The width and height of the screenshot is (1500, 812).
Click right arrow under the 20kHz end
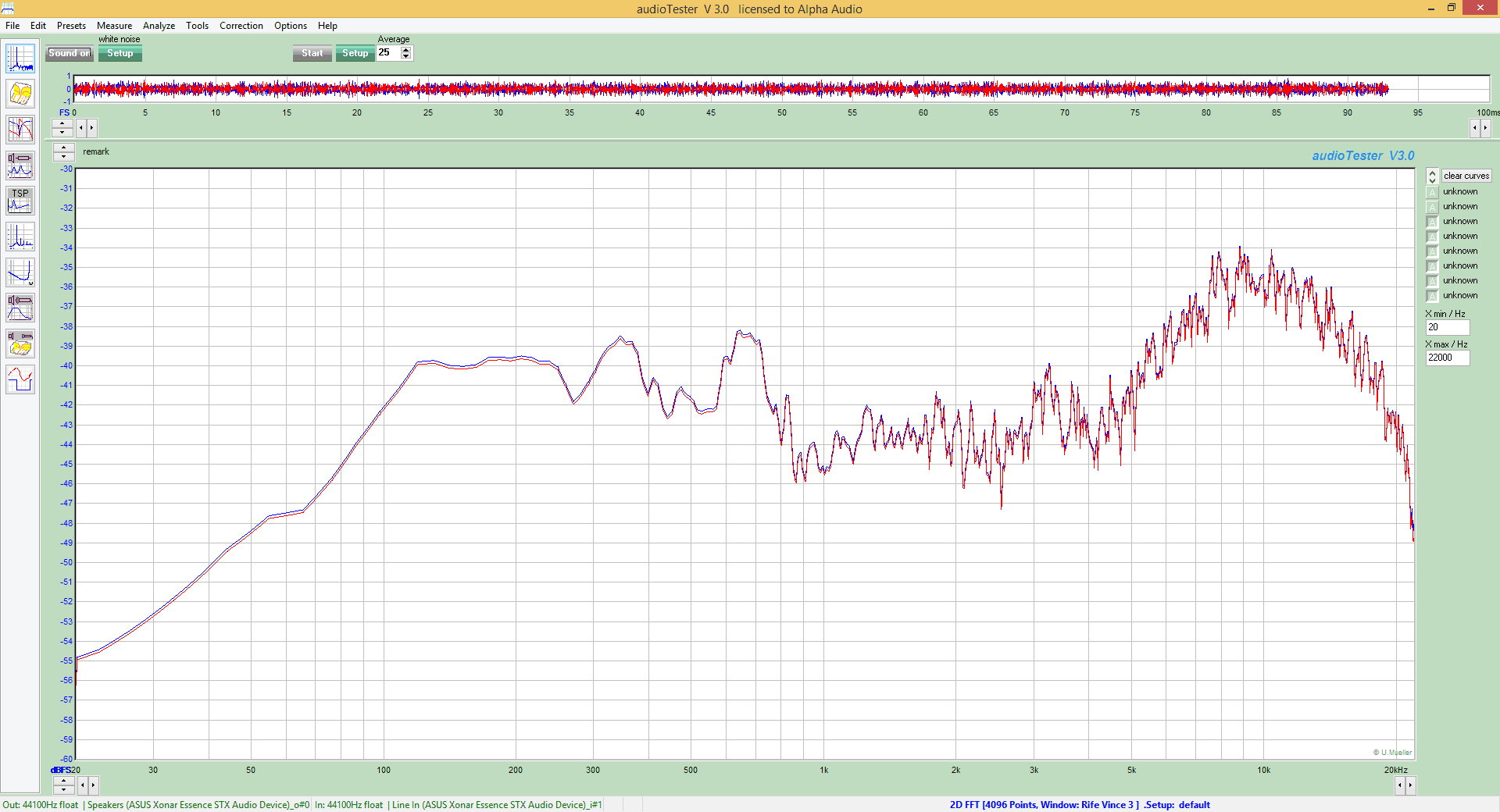tap(1409, 785)
